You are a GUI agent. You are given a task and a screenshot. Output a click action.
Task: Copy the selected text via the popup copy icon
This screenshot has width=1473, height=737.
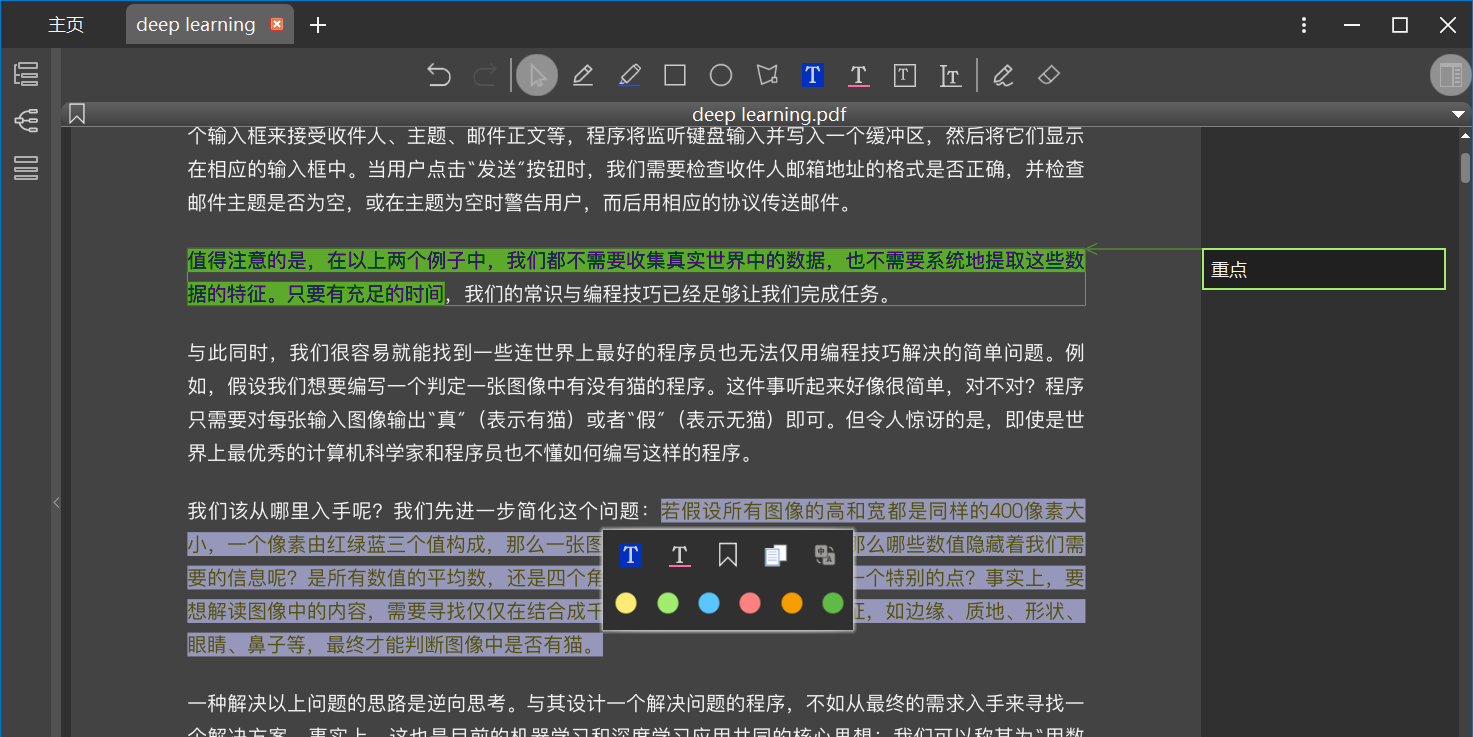pos(776,555)
